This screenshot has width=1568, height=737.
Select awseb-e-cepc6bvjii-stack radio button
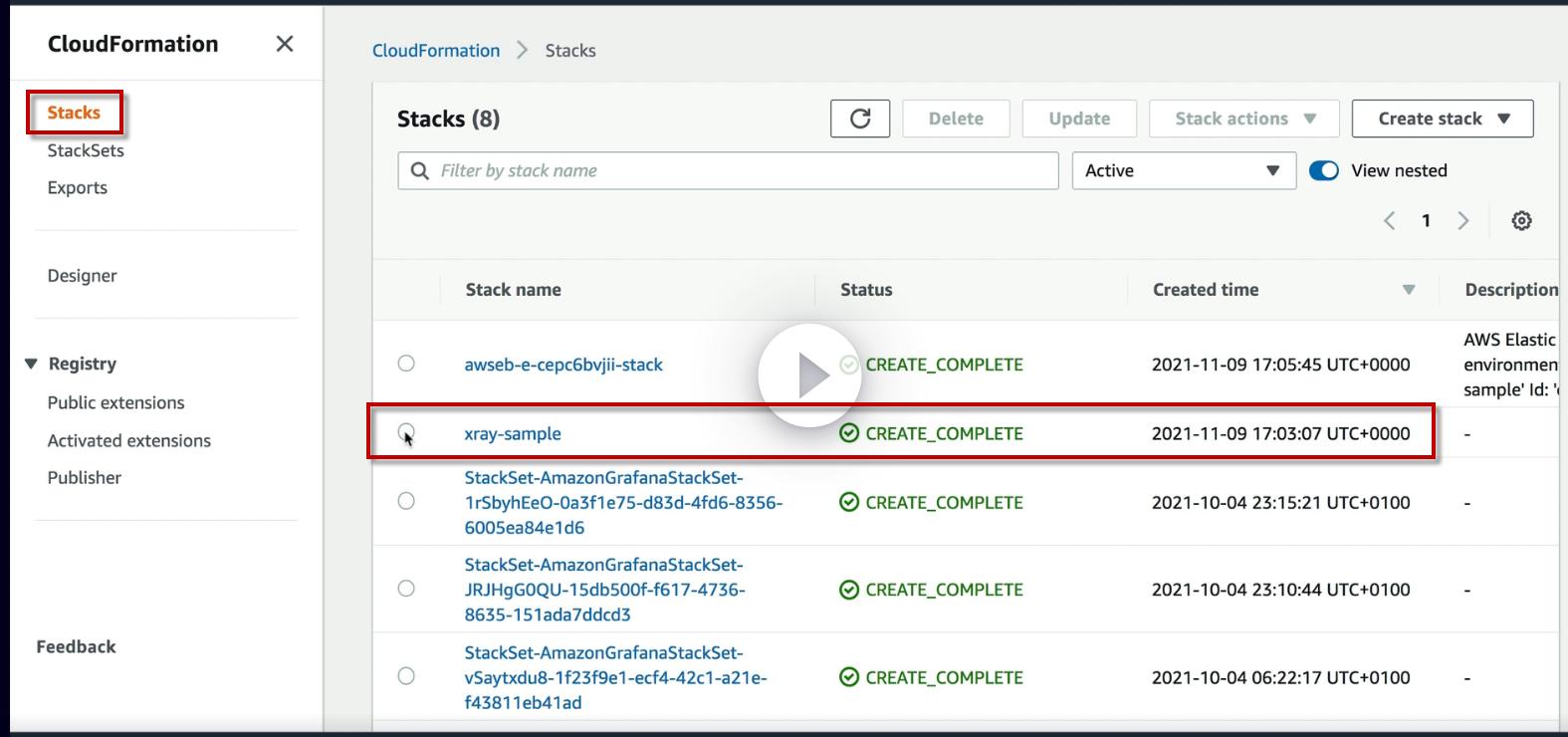coord(406,364)
